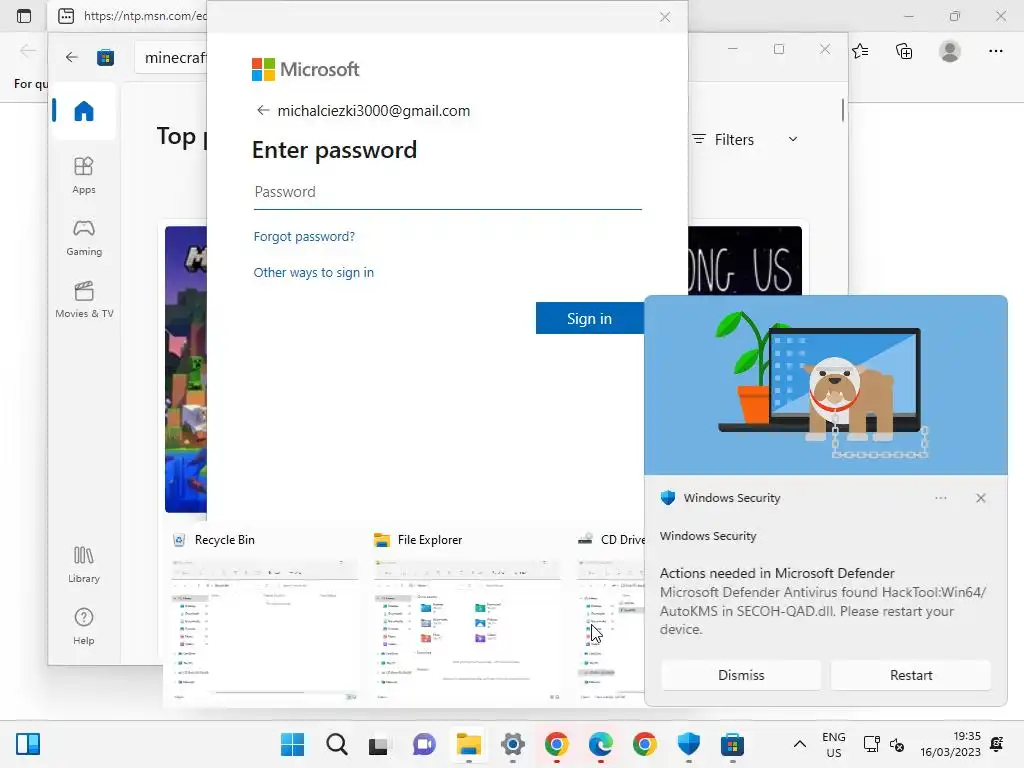
Task: Click the muted volume tray icon
Action: tap(897, 744)
